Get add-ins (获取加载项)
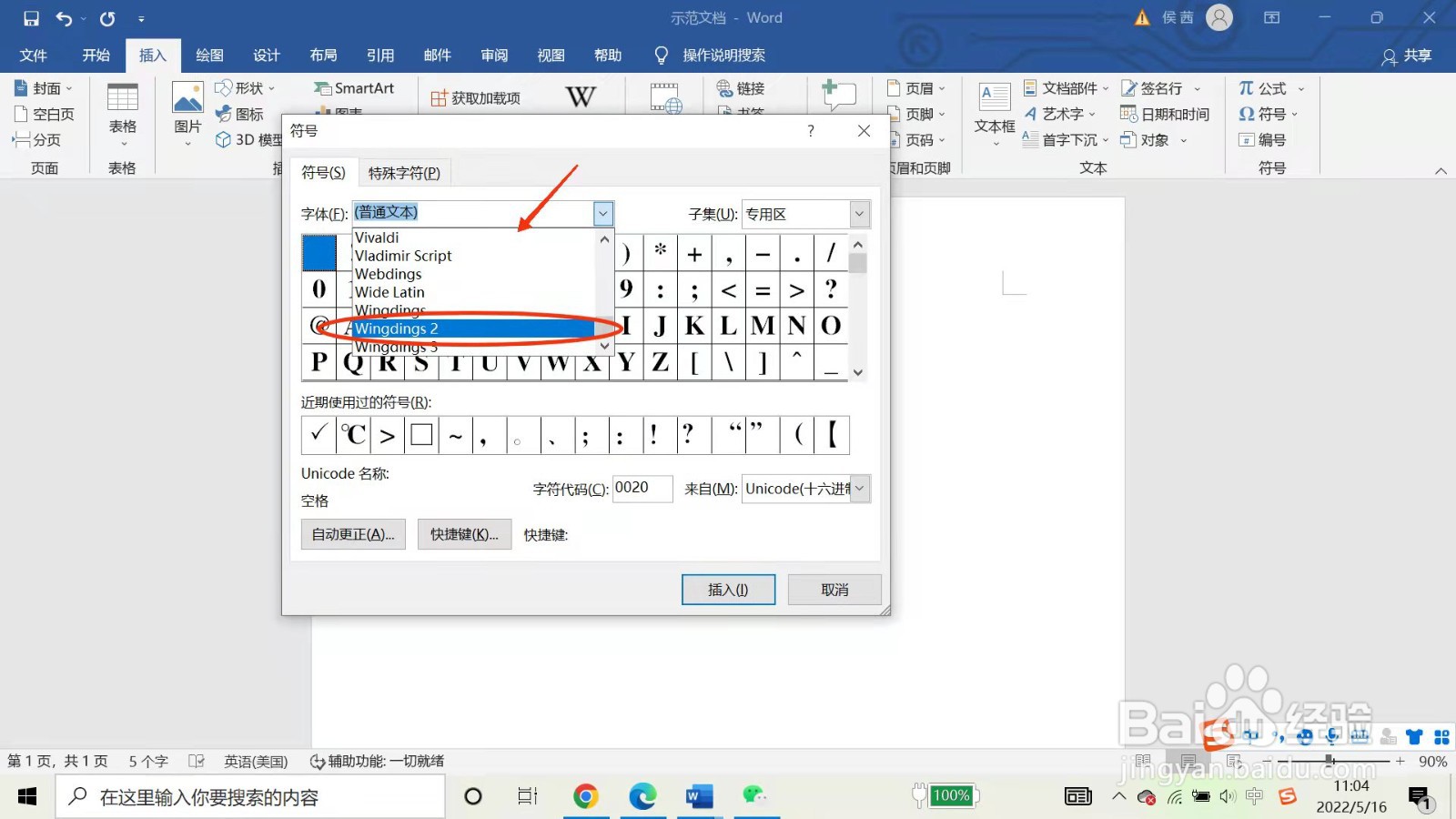The width and height of the screenshot is (1456, 819). coord(475,97)
